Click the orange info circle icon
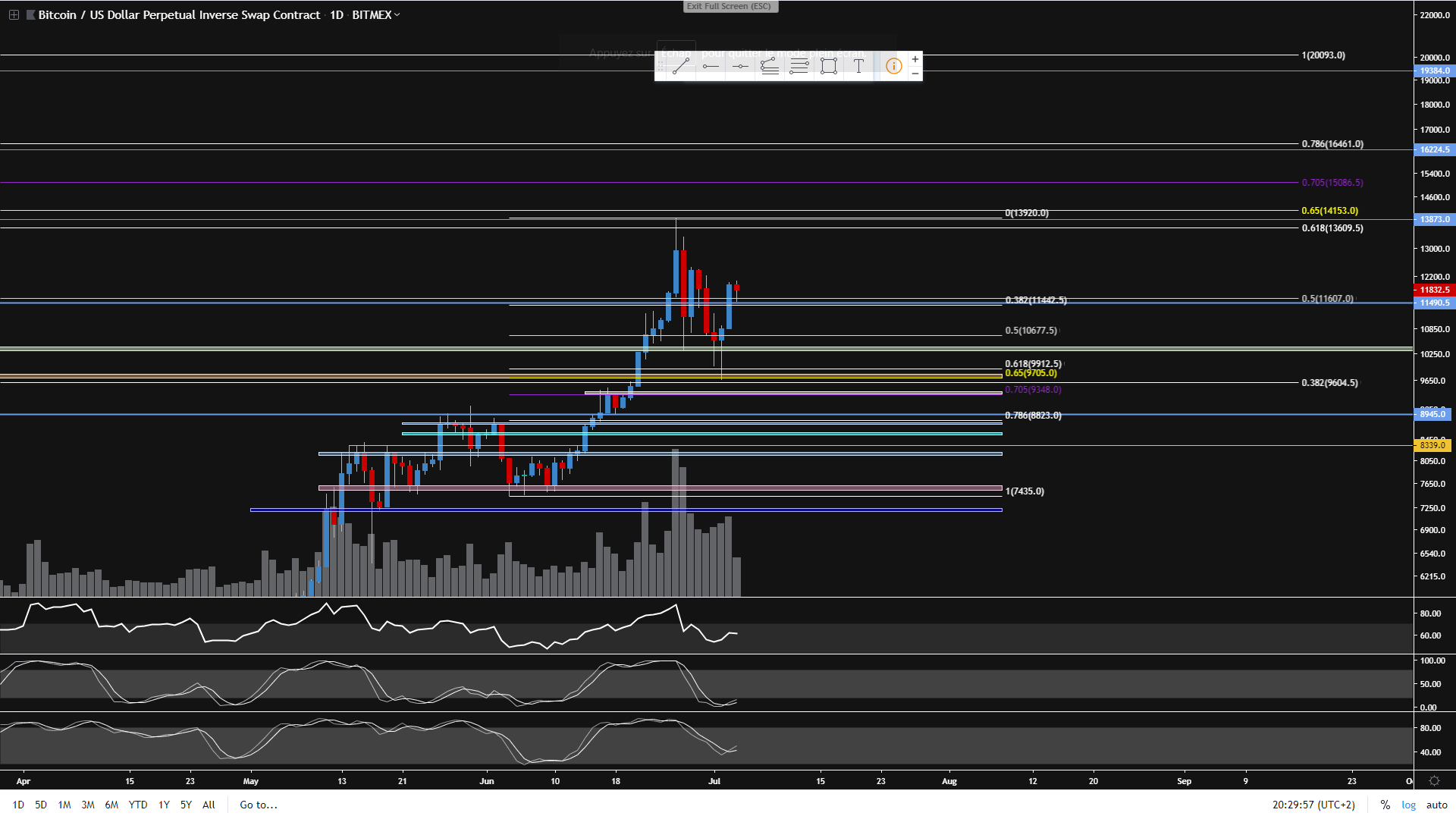 click(x=894, y=67)
